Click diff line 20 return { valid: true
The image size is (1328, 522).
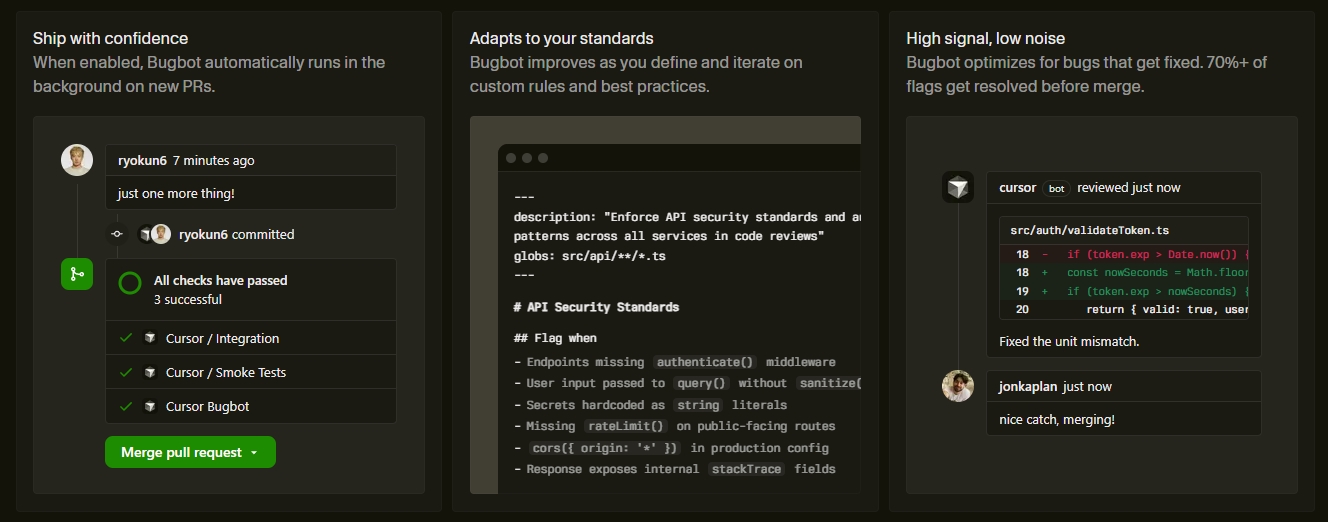point(1124,309)
